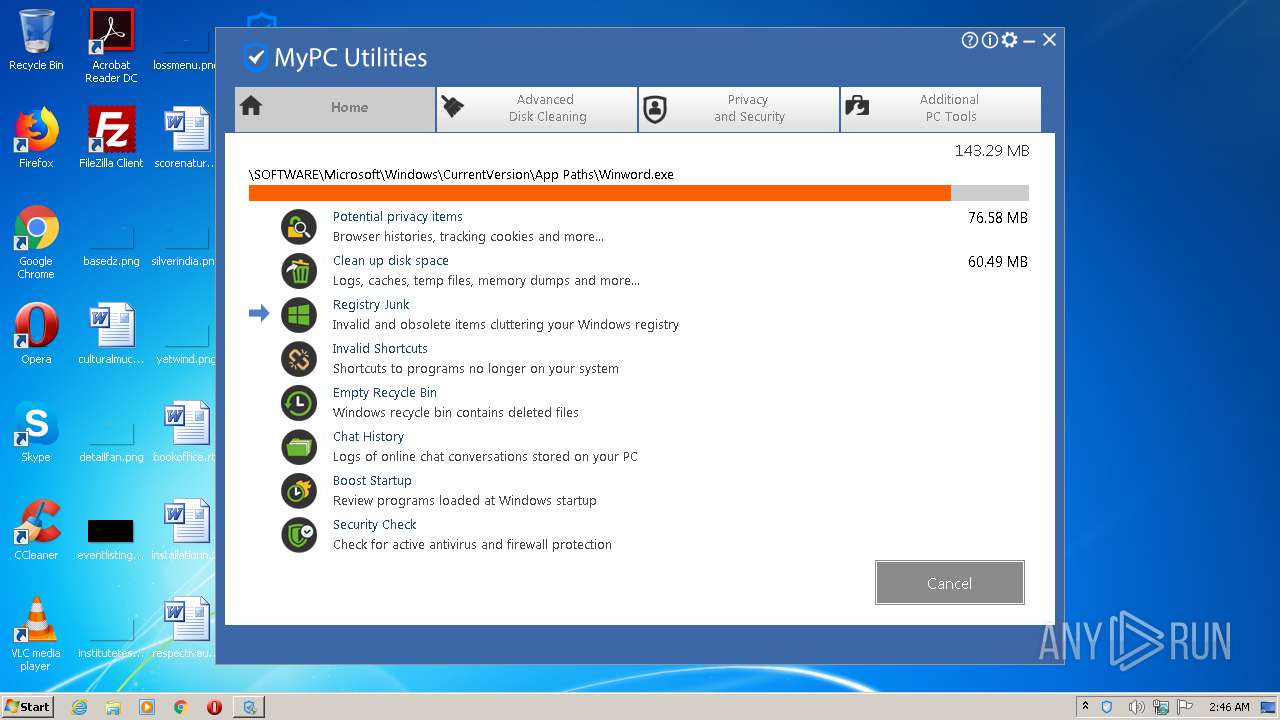The height and width of the screenshot is (720, 1280).
Task: Open the Security Check link
Action: 374,525
